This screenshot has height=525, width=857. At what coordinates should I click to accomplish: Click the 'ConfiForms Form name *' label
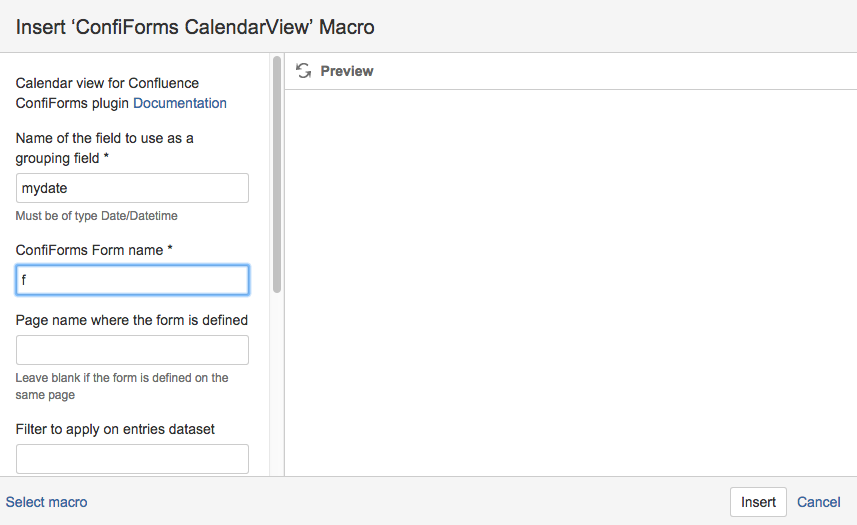click(94, 250)
